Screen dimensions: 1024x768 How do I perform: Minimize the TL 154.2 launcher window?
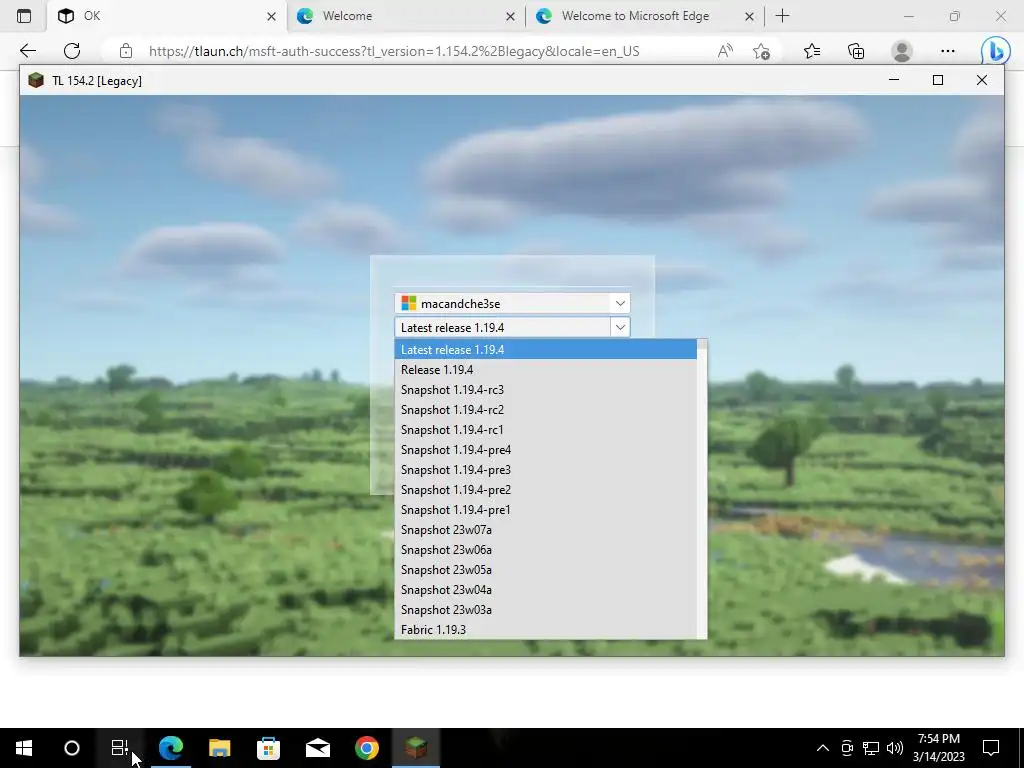894,80
